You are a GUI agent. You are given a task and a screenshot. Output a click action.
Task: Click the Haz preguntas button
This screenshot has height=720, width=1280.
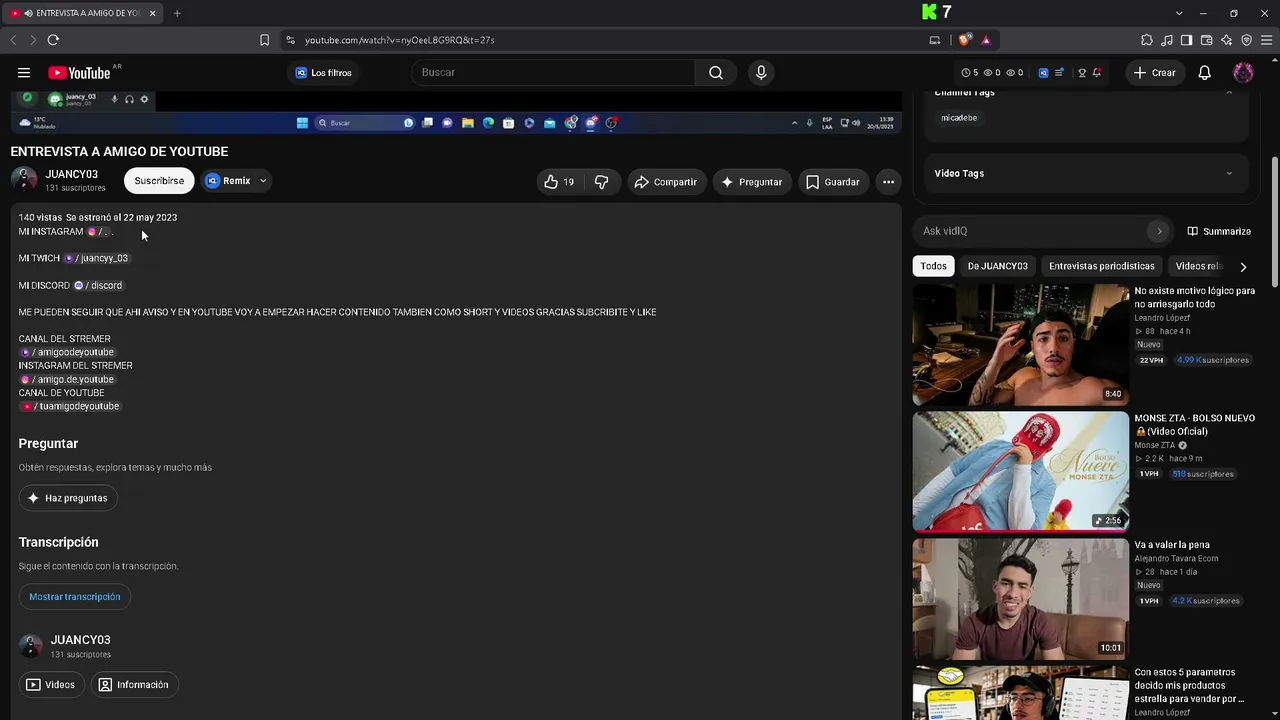tap(68, 498)
